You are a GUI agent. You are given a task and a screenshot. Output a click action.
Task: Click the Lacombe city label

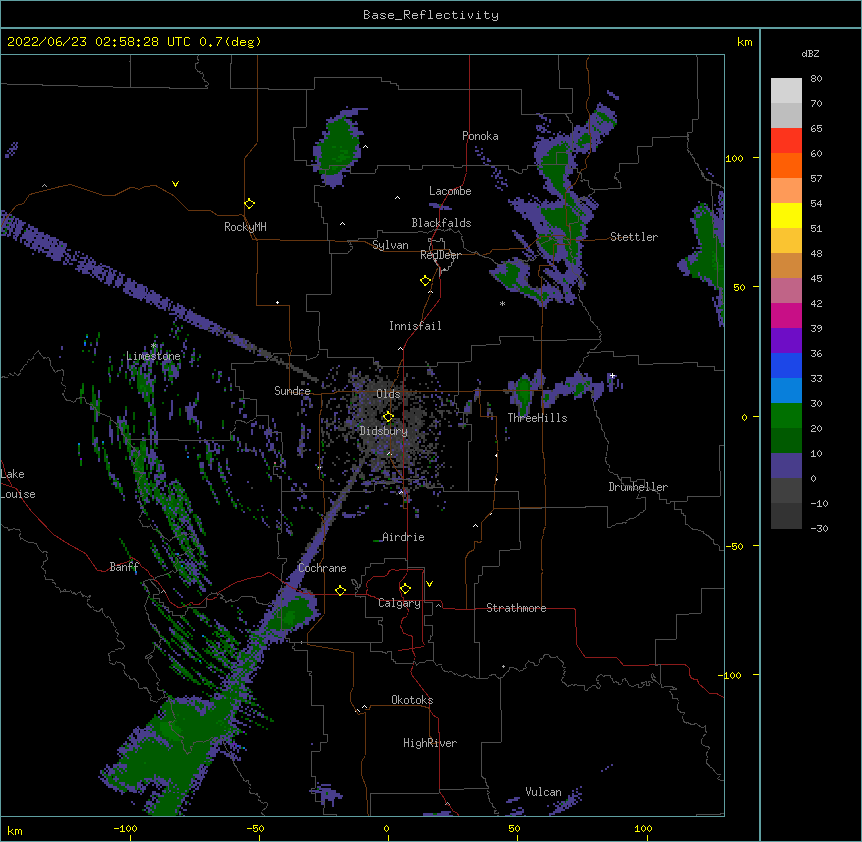(450, 191)
